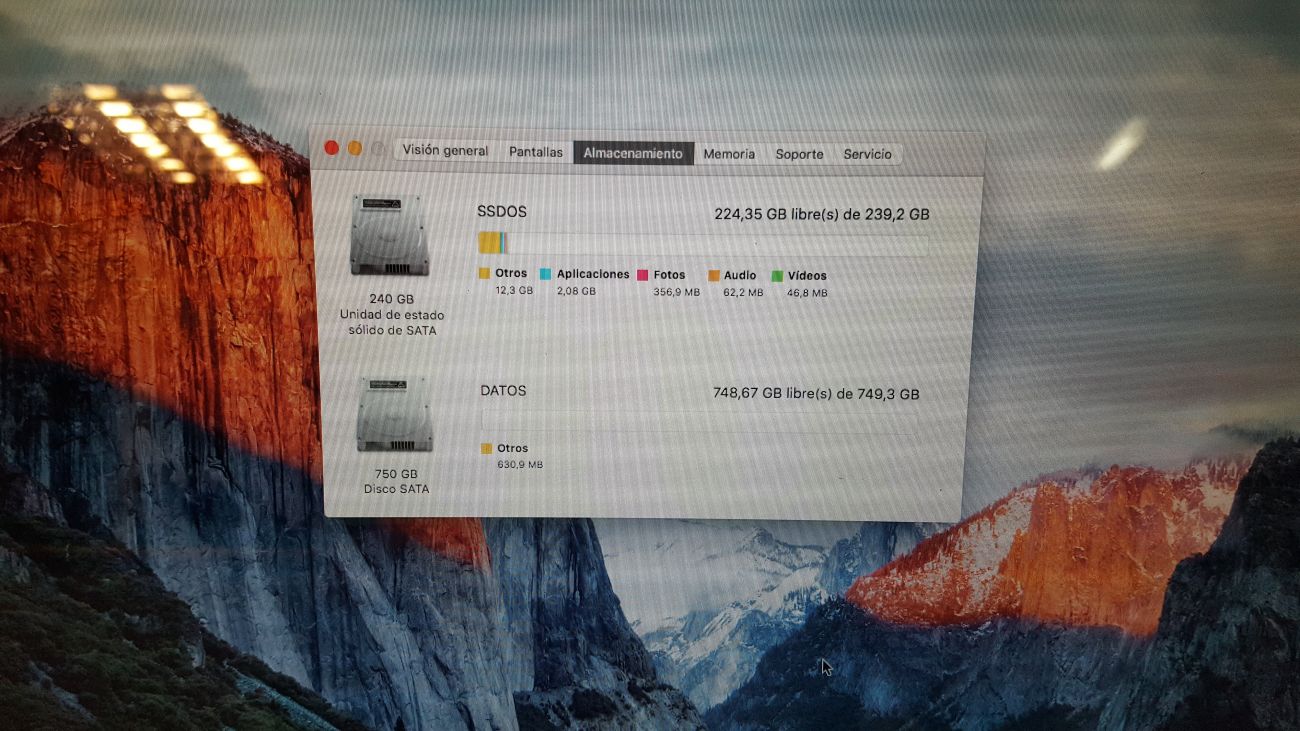Close the window with the red button
Image resolution: width=1300 pixels, height=731 pixels.
pos(332,147)
